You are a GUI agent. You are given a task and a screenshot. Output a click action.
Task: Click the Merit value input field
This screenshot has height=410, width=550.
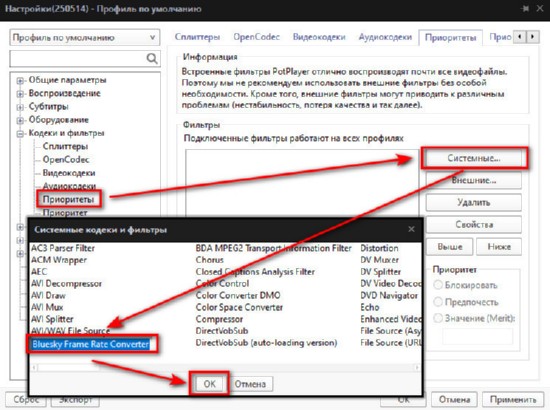point(477,337)
